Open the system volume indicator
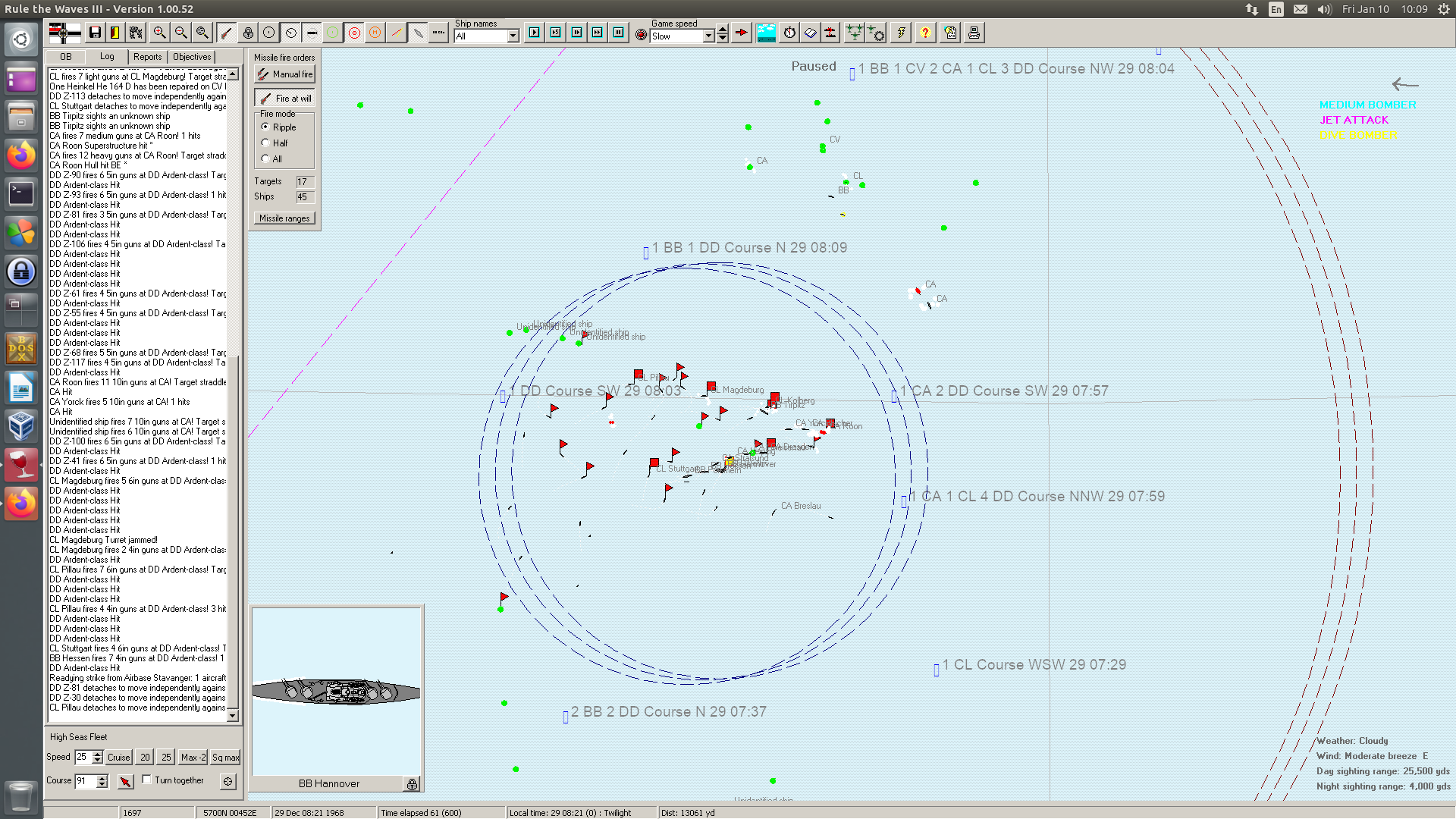This screenshot has height=819, width=1456. pos(1325,9)
